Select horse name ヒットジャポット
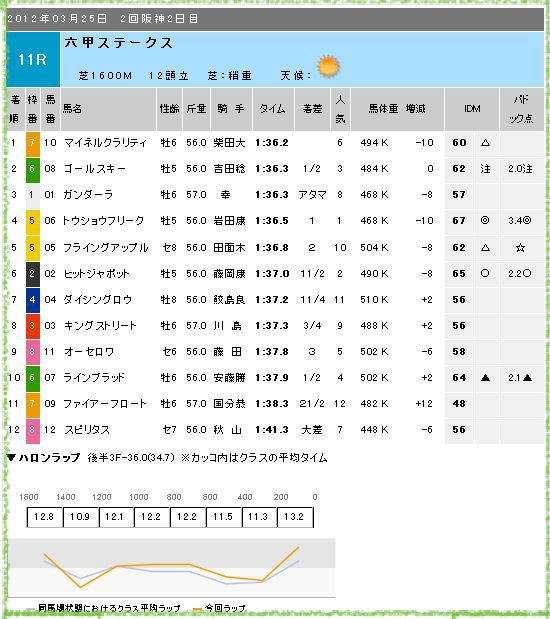The width and height of the screenshot is (550, 619). 96,274
